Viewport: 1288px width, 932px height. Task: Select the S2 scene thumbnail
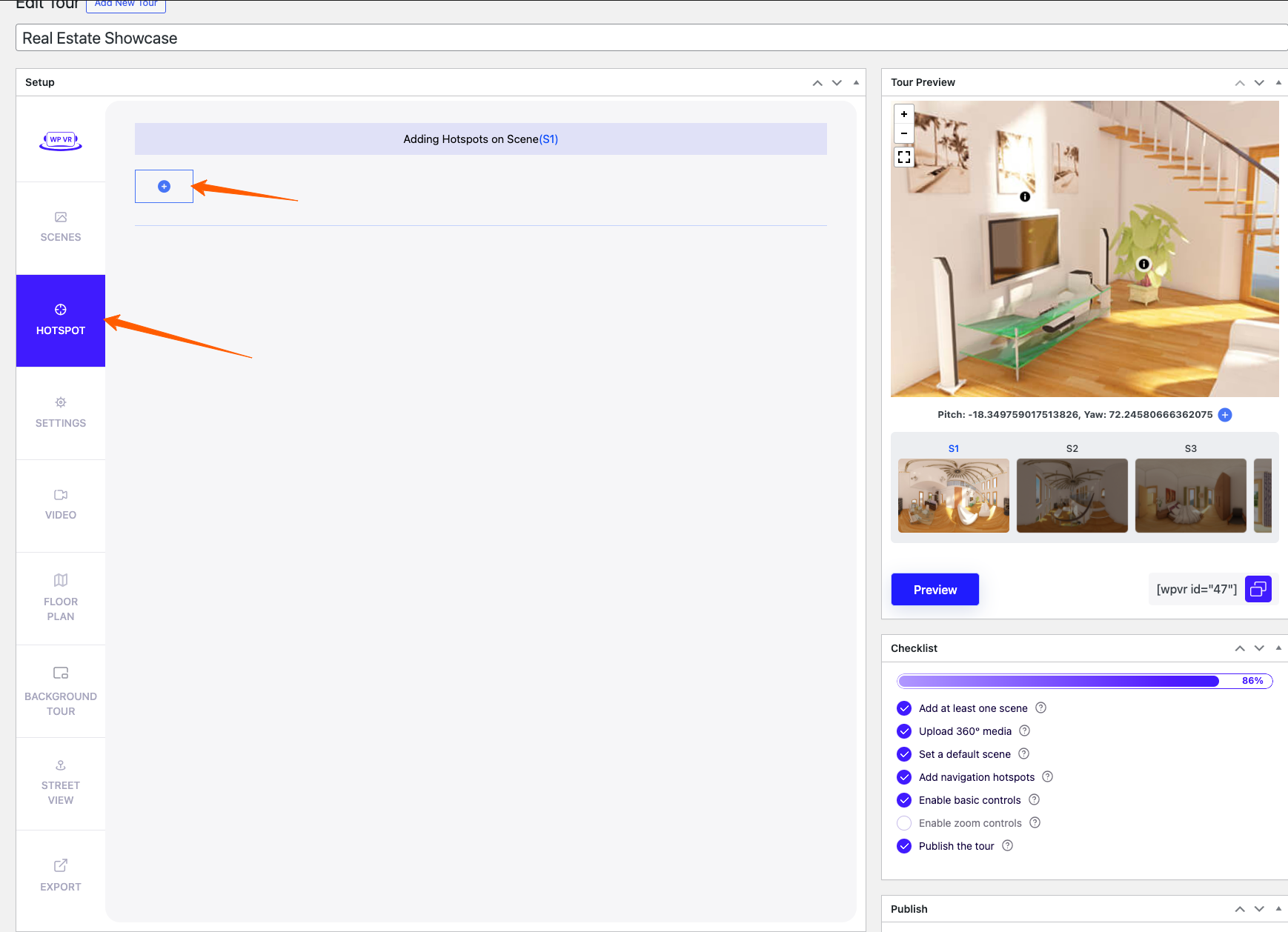1072,495
